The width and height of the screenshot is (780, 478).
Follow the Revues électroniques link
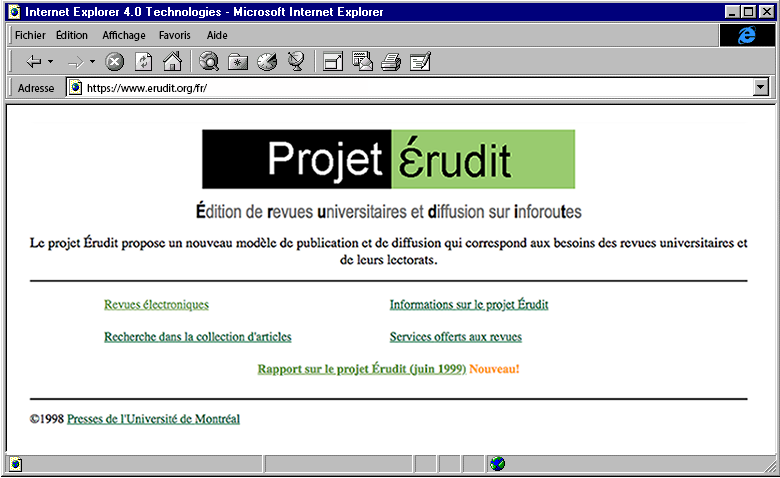(156, 305)
